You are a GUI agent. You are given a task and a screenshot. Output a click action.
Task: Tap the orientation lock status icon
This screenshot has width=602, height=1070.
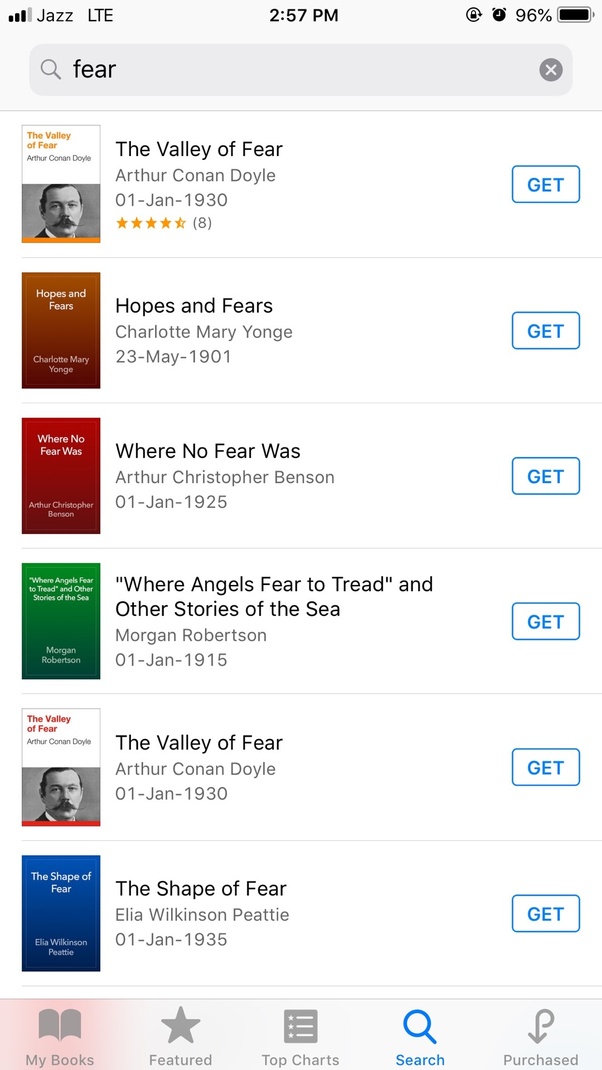pos(474,15)
